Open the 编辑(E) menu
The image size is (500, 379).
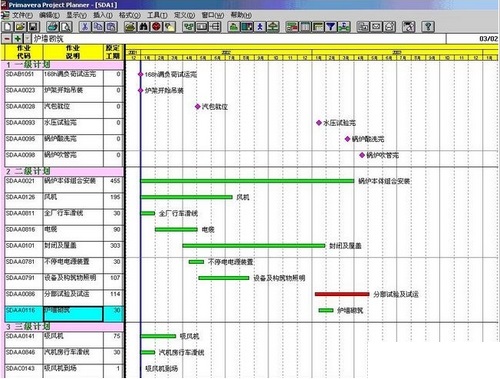click(49, 15)
